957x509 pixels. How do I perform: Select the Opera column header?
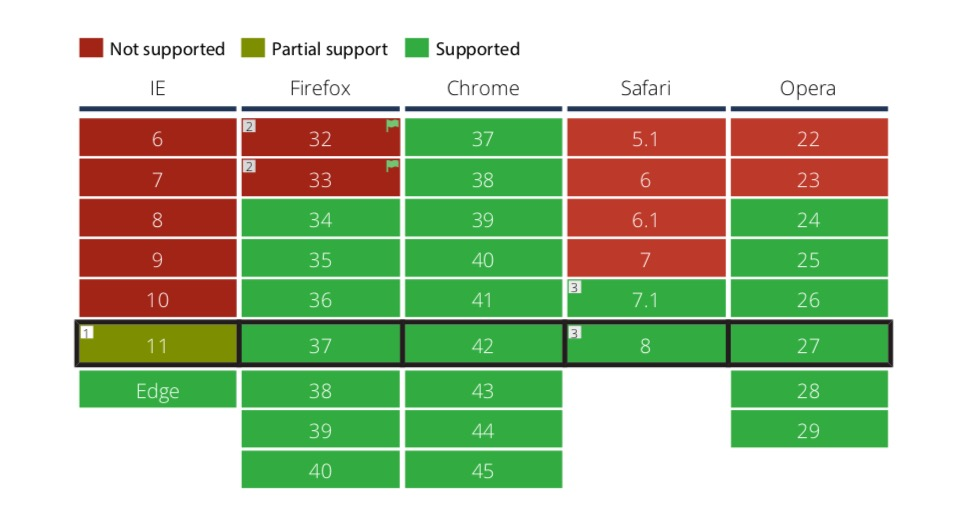click(x=809, y=89)
